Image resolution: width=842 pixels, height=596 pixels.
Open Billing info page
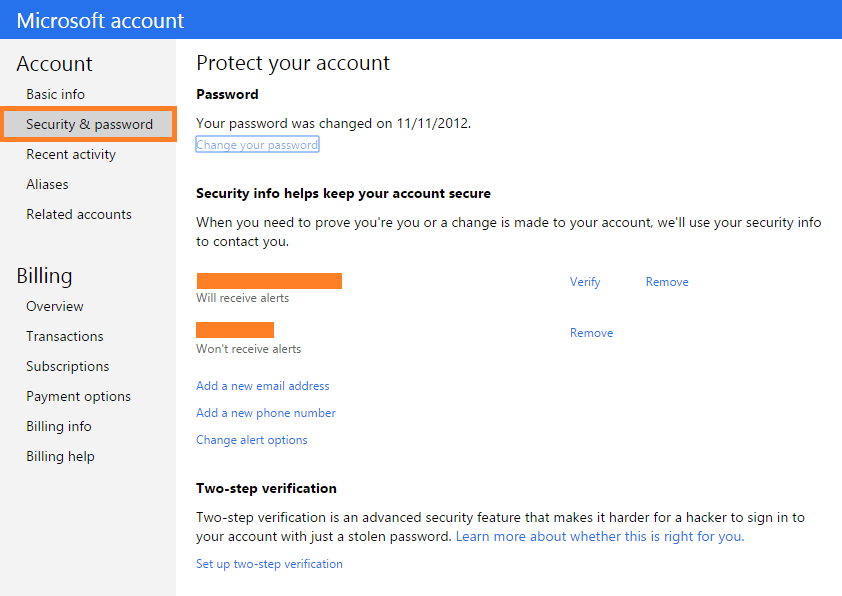59,426
